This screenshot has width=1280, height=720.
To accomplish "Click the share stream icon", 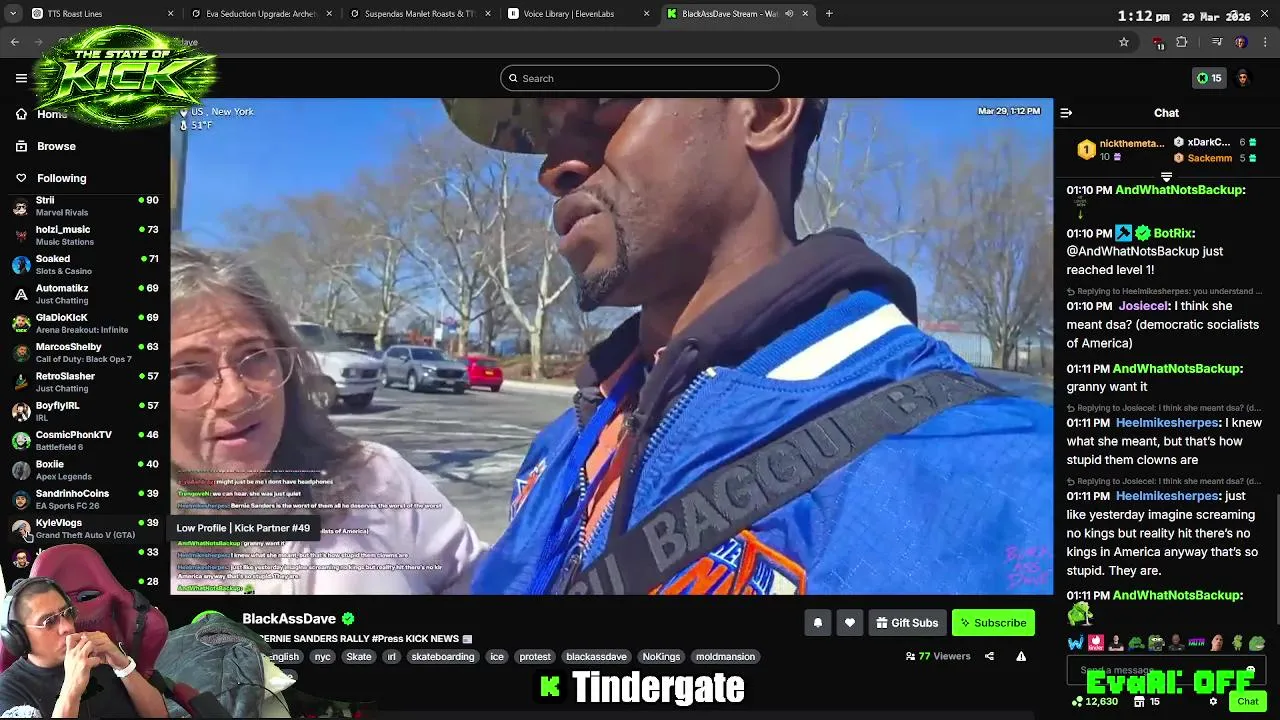I will coord(989,657).
